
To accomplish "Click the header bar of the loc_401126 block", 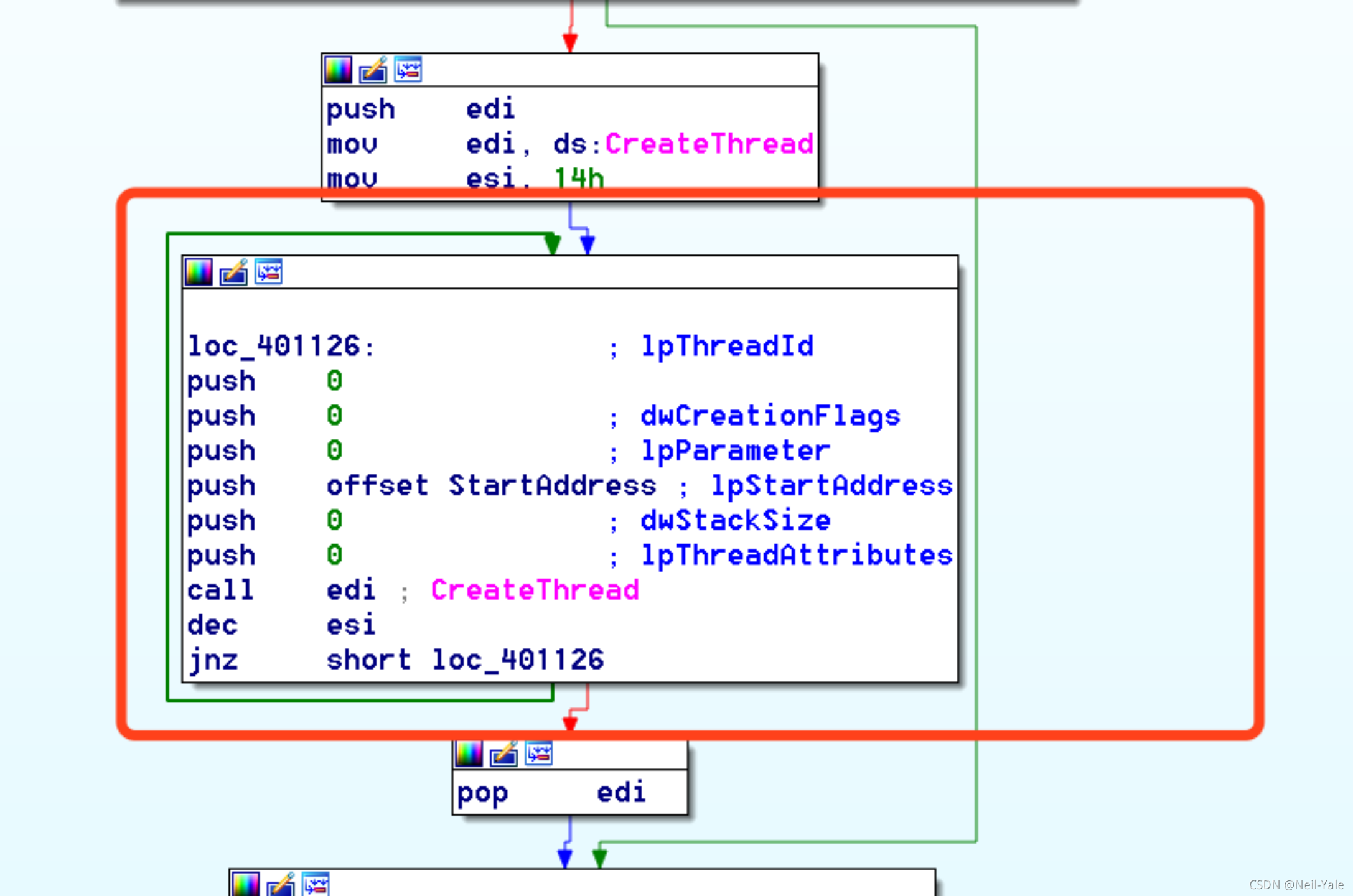I will click(x=570, y=272).
